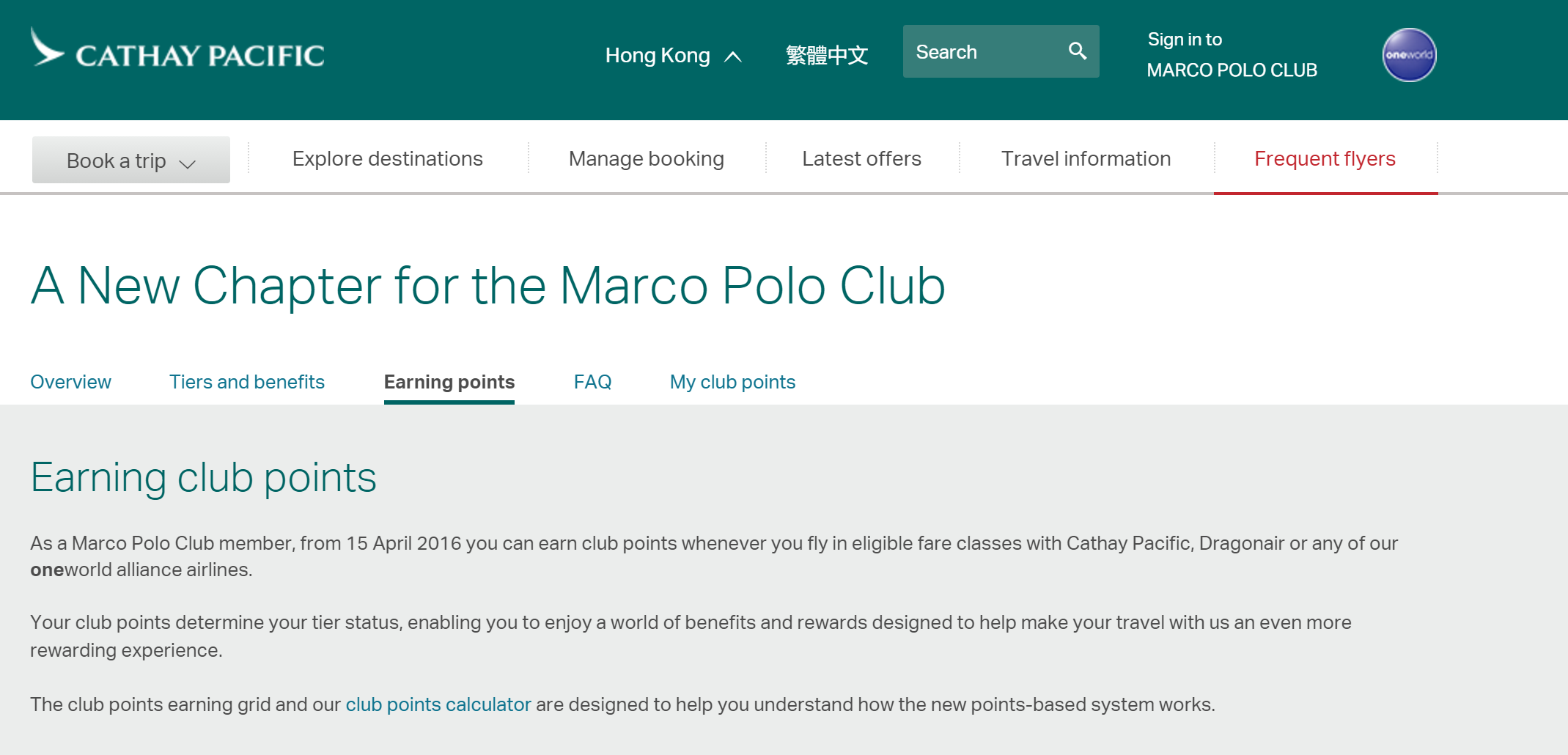The height and width of the screenshot is (755, 1568).
Task: Go to the FAQ tab
Action: tap(592, 382)
